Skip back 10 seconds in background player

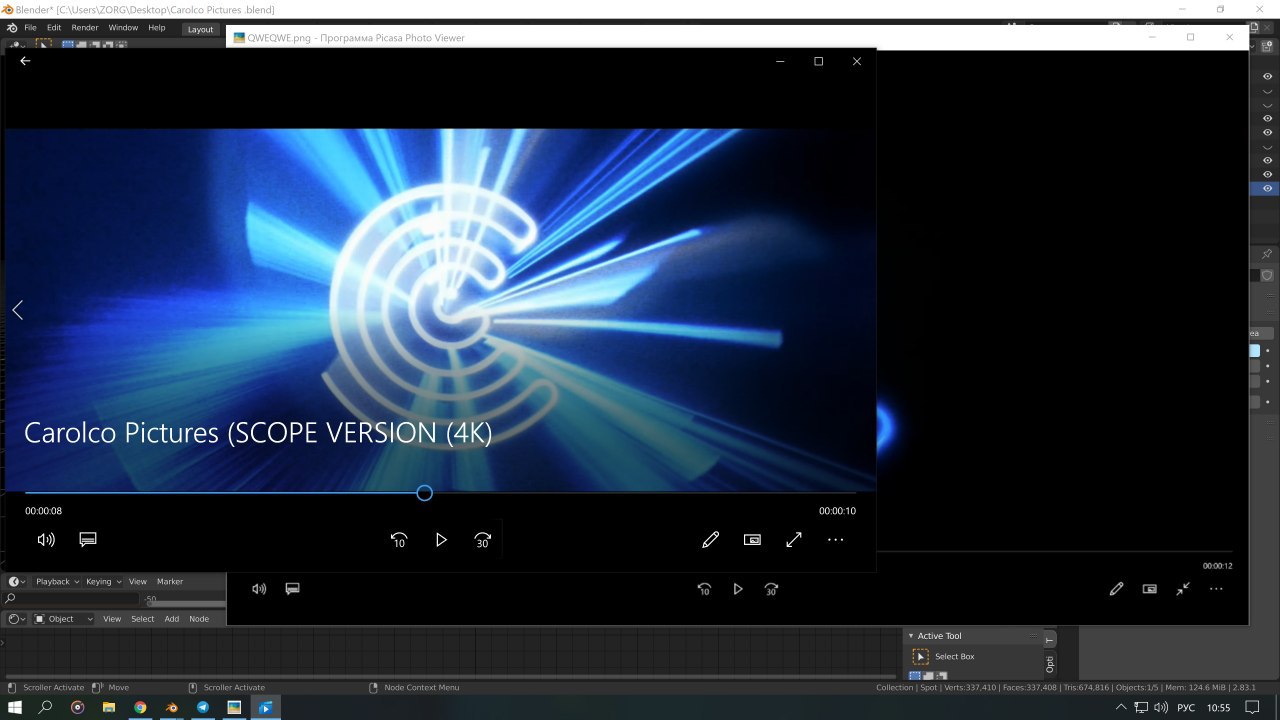click(704, 590)
